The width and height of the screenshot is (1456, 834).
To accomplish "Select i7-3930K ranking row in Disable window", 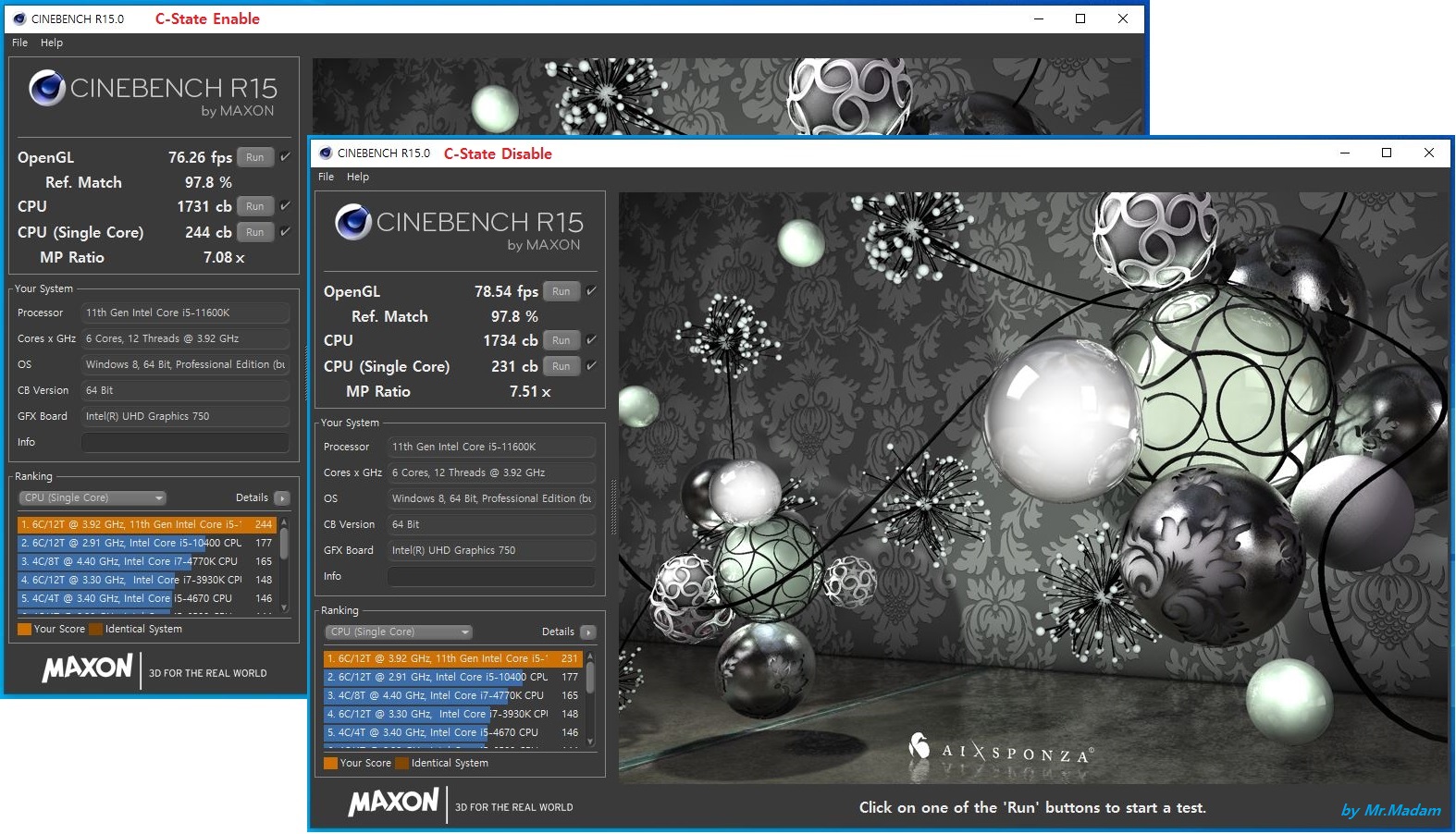I will click(x=453, y=715).
